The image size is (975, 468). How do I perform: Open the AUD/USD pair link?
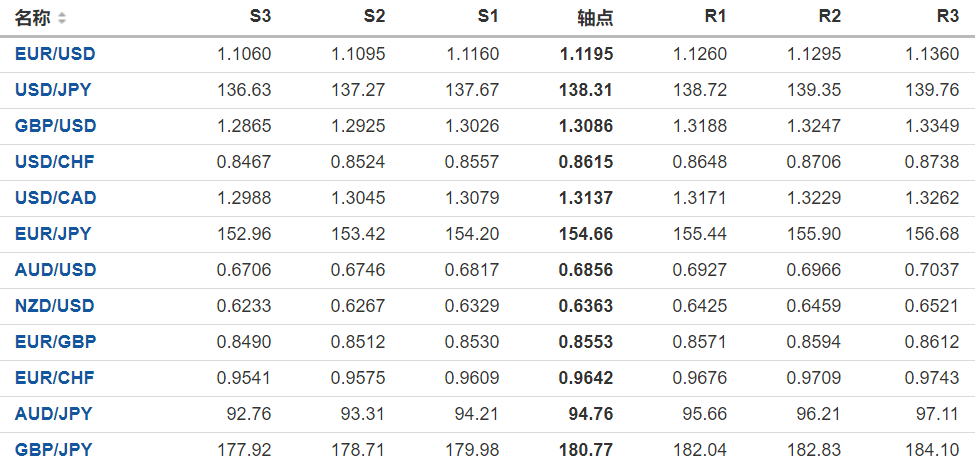pyautogui.click(x=55, y=270)
